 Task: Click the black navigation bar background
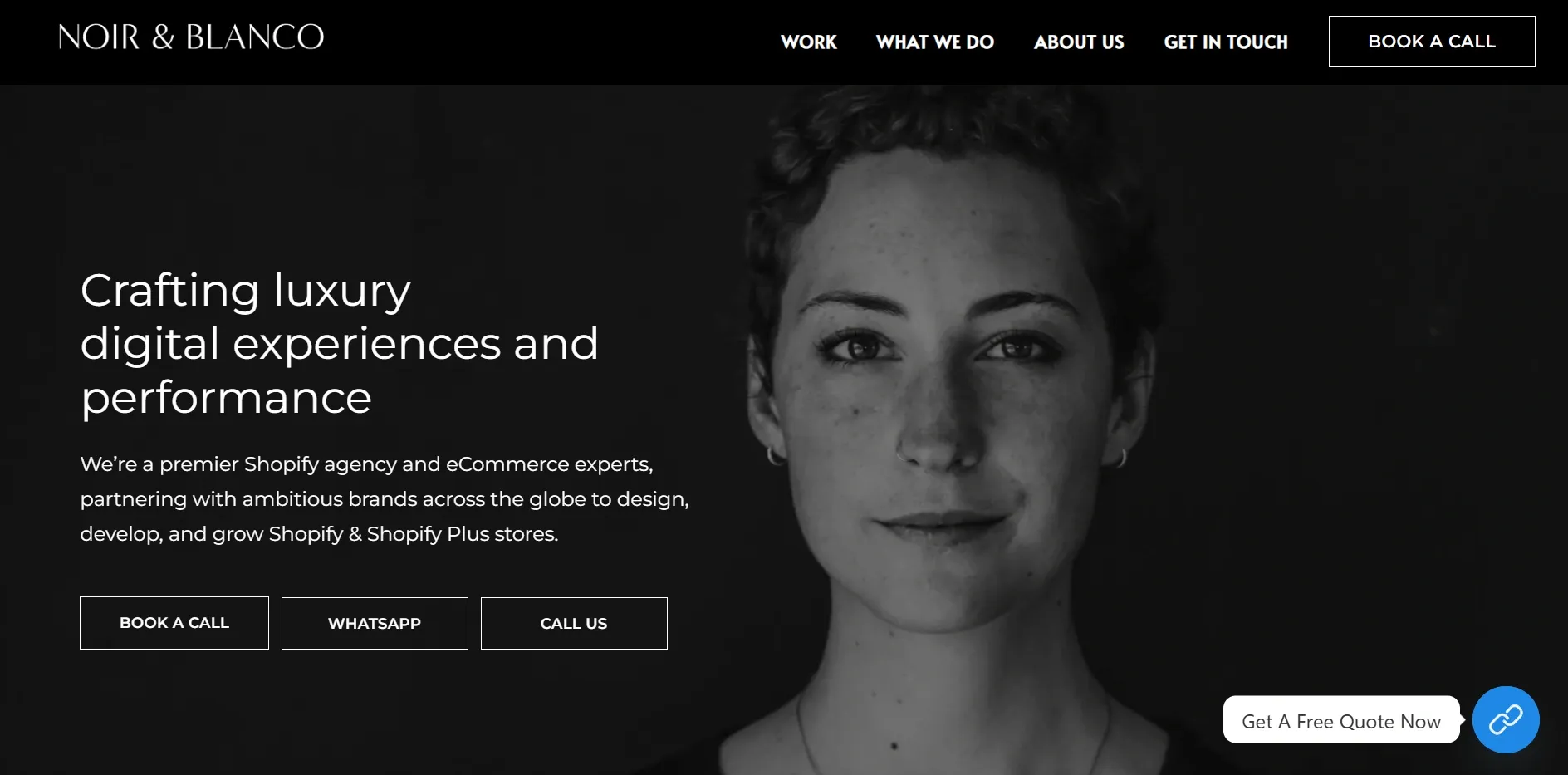540,42
